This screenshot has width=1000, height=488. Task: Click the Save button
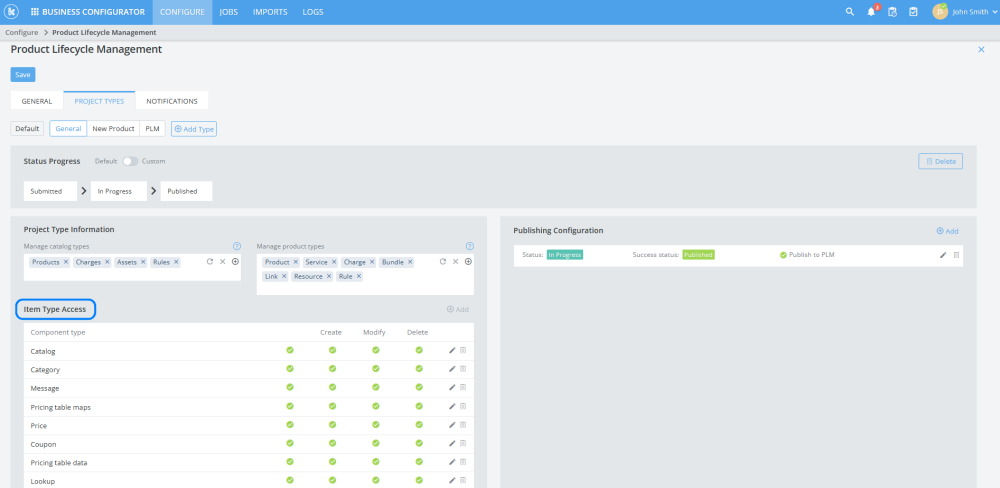(x=23, y=75)
